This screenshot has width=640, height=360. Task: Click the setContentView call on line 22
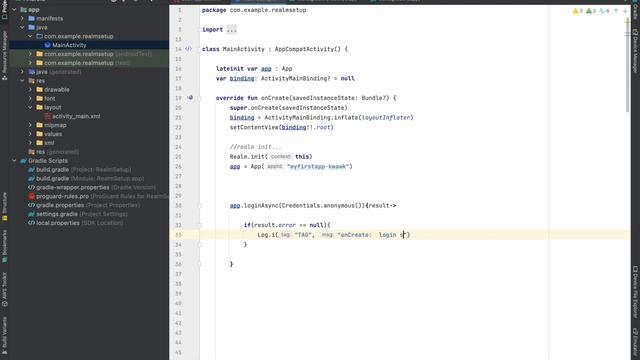click(x=282, y=127)
